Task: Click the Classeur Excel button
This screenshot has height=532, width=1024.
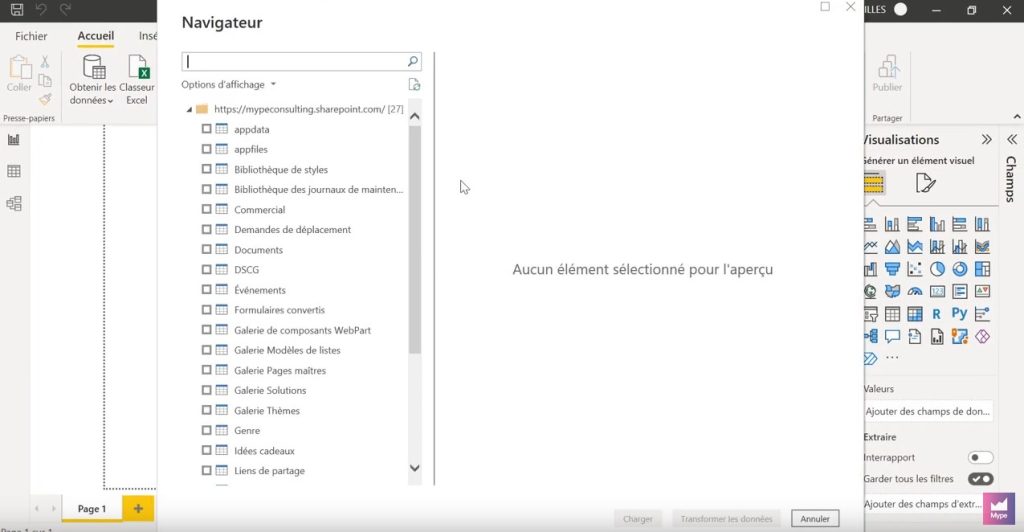Action: [137, 80]
